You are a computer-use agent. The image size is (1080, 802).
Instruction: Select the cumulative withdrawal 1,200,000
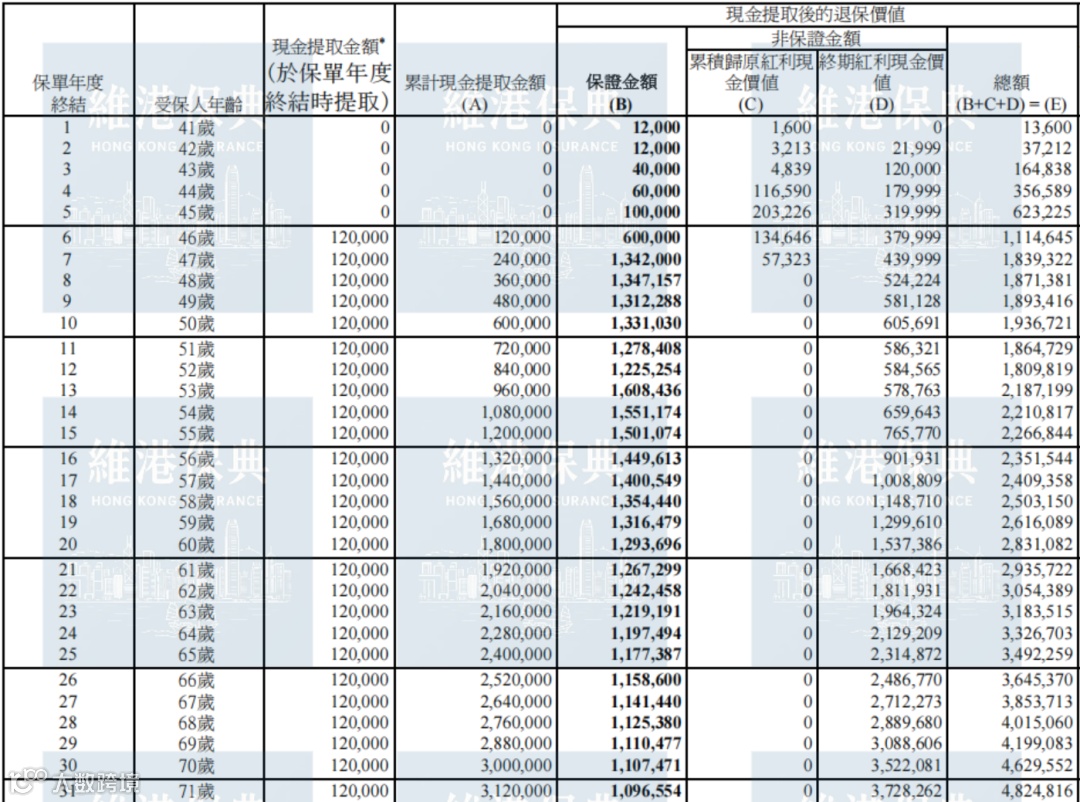click(516, 433)
